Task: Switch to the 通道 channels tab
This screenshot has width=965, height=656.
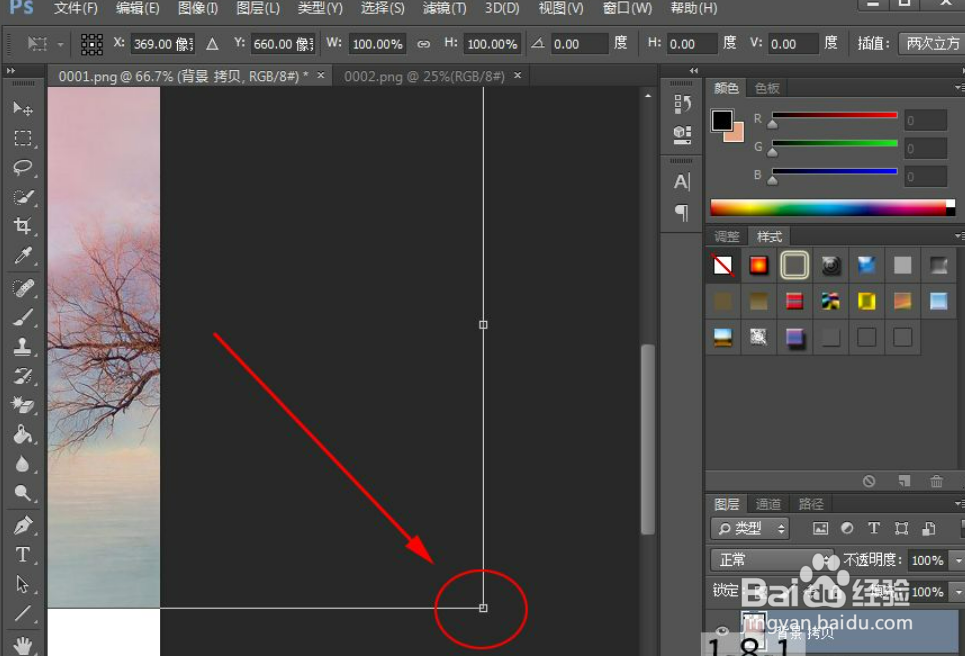Action: tap(767, 504)
